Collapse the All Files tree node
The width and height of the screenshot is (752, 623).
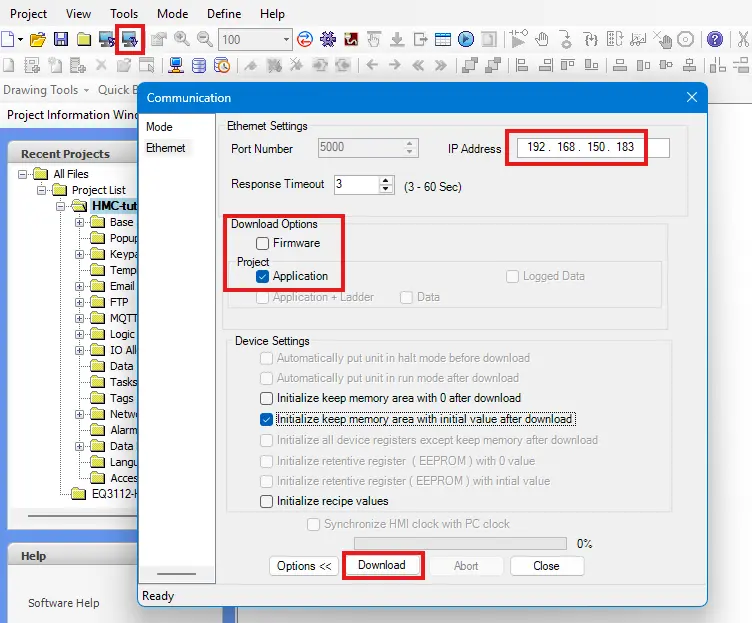point(24,174)
